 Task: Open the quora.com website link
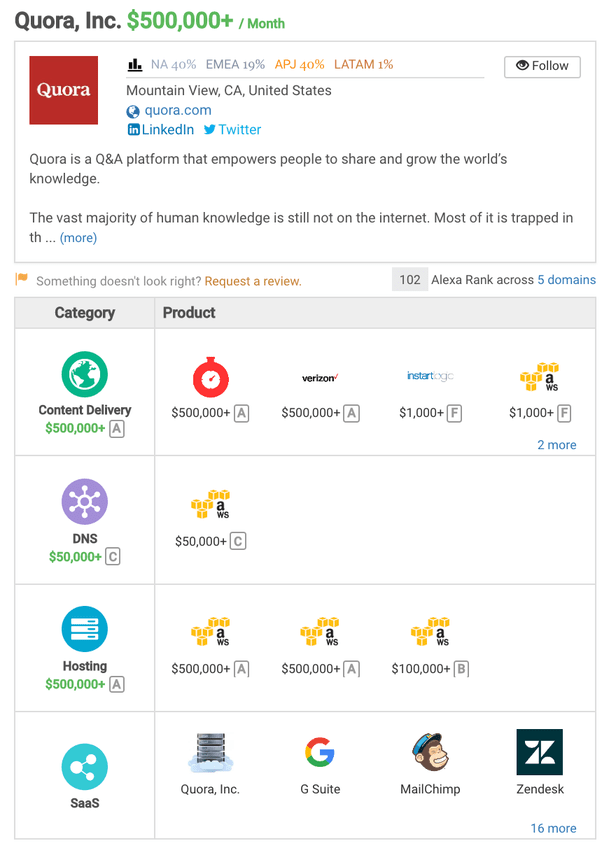(178, 110)
